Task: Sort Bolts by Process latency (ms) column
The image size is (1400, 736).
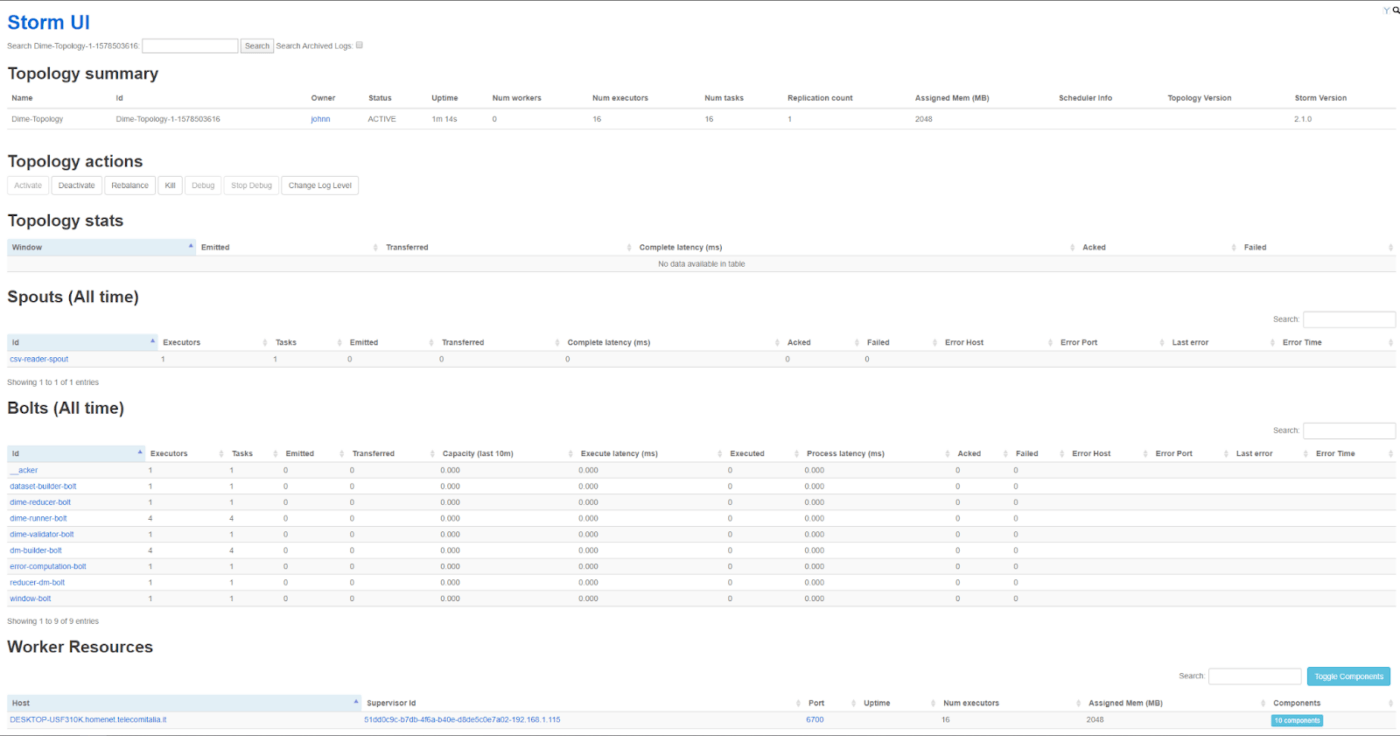Action: (x=877, y=454)
